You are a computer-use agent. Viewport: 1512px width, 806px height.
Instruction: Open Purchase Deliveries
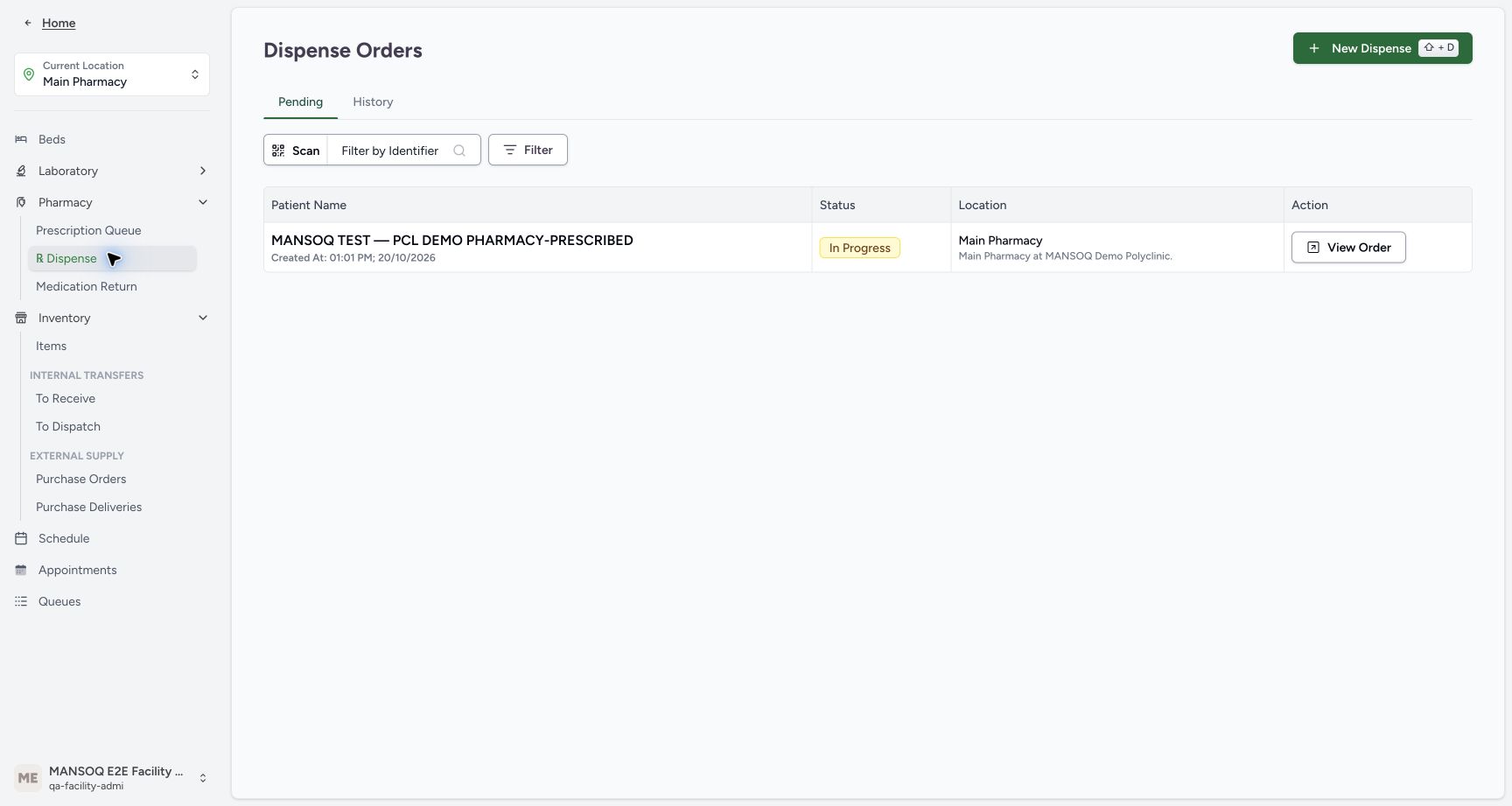point(88,507)
